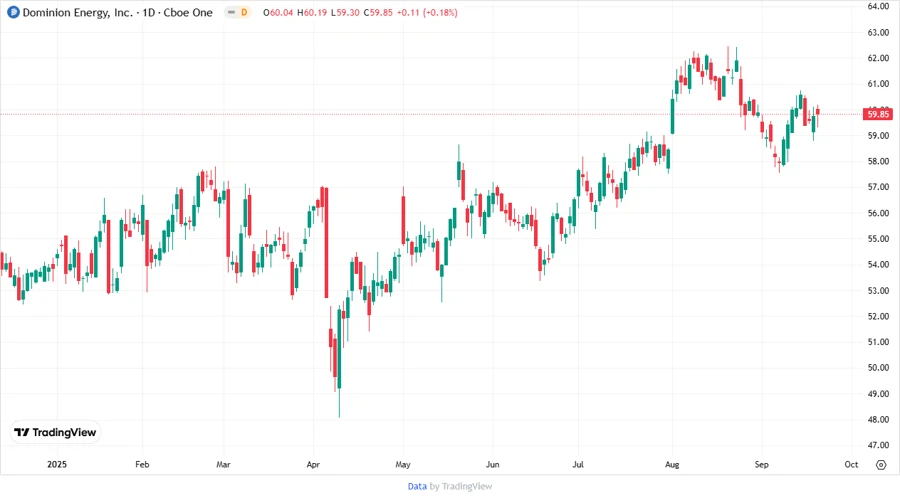The height and width of the screenshot is (498, 900).
Task: Click the 62.00 price axis label
Action: [878, 58]
